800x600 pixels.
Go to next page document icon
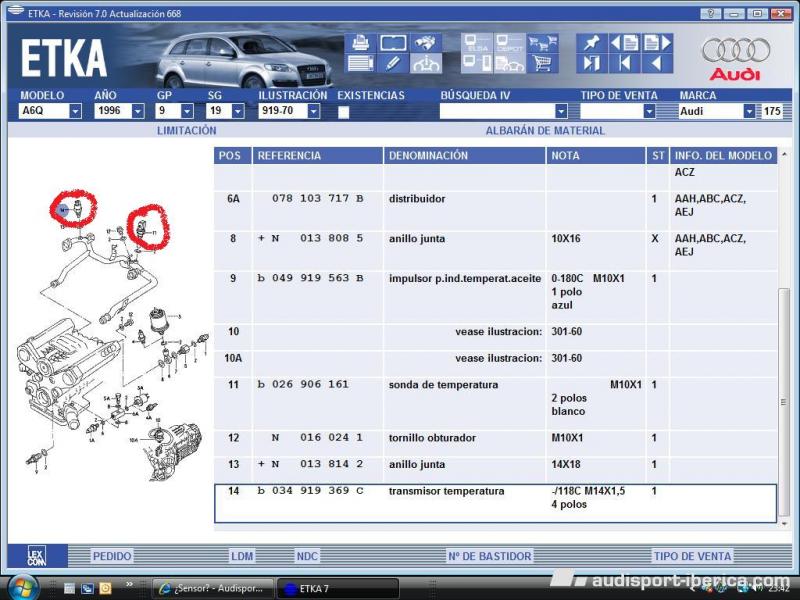coord(657,43)
